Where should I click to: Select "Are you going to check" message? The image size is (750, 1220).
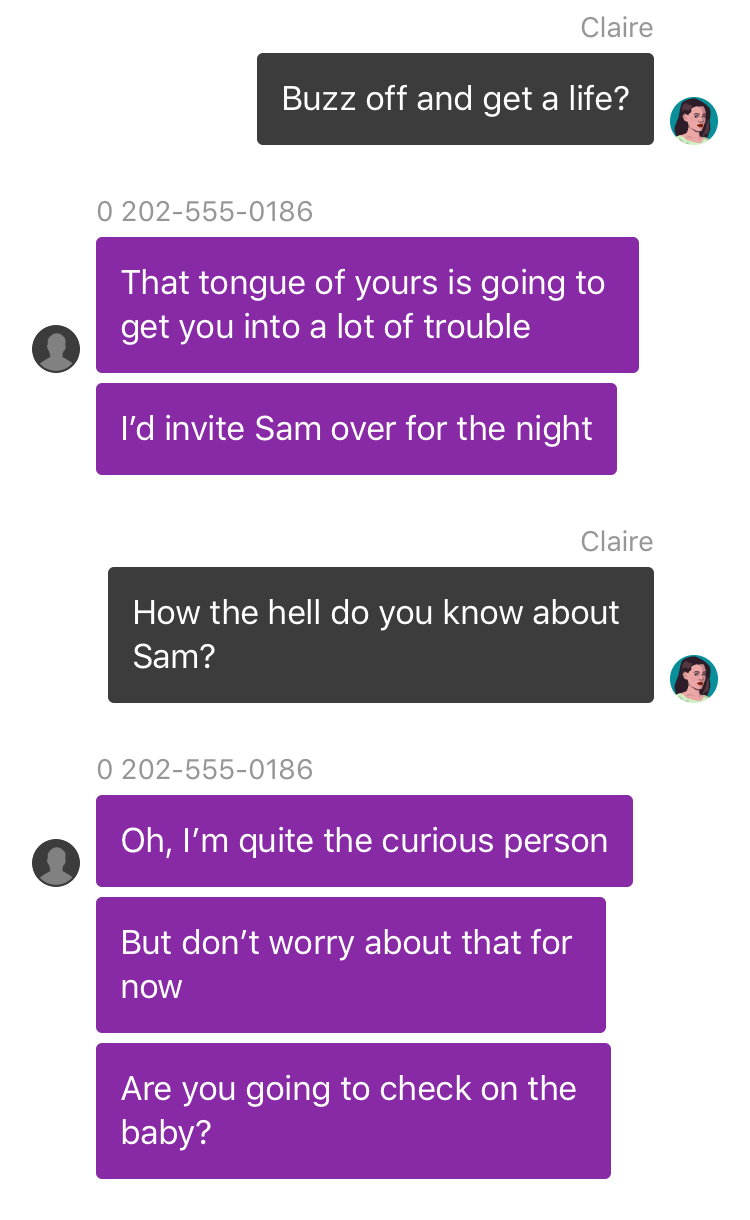pos(353,1111)
